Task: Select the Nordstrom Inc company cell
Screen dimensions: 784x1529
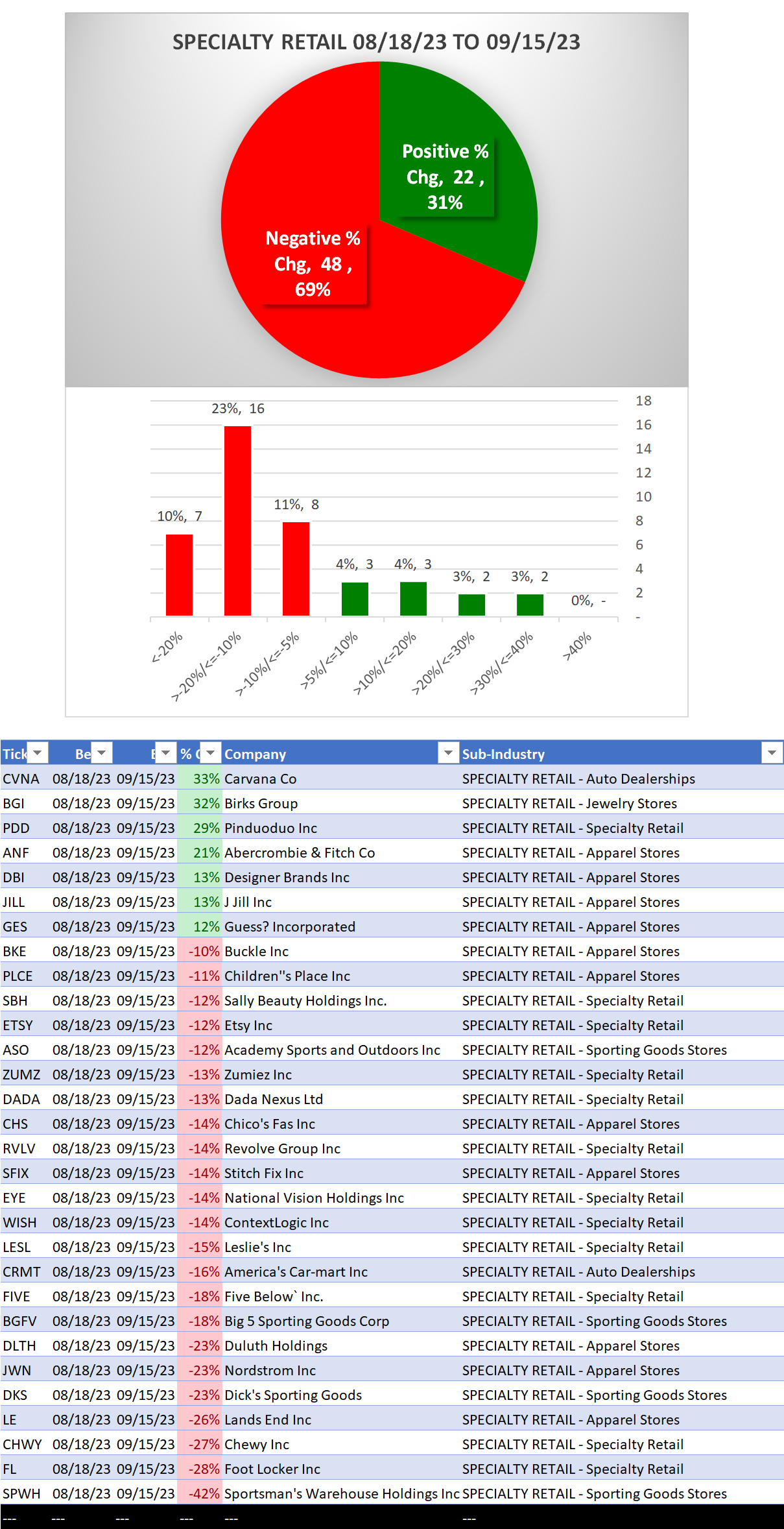Action: click(341, 1370)
